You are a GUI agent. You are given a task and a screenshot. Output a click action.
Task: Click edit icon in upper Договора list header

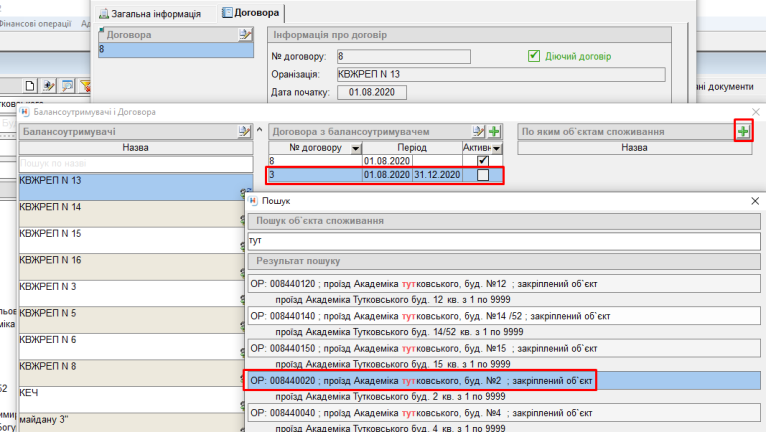[x=244, y=35]
